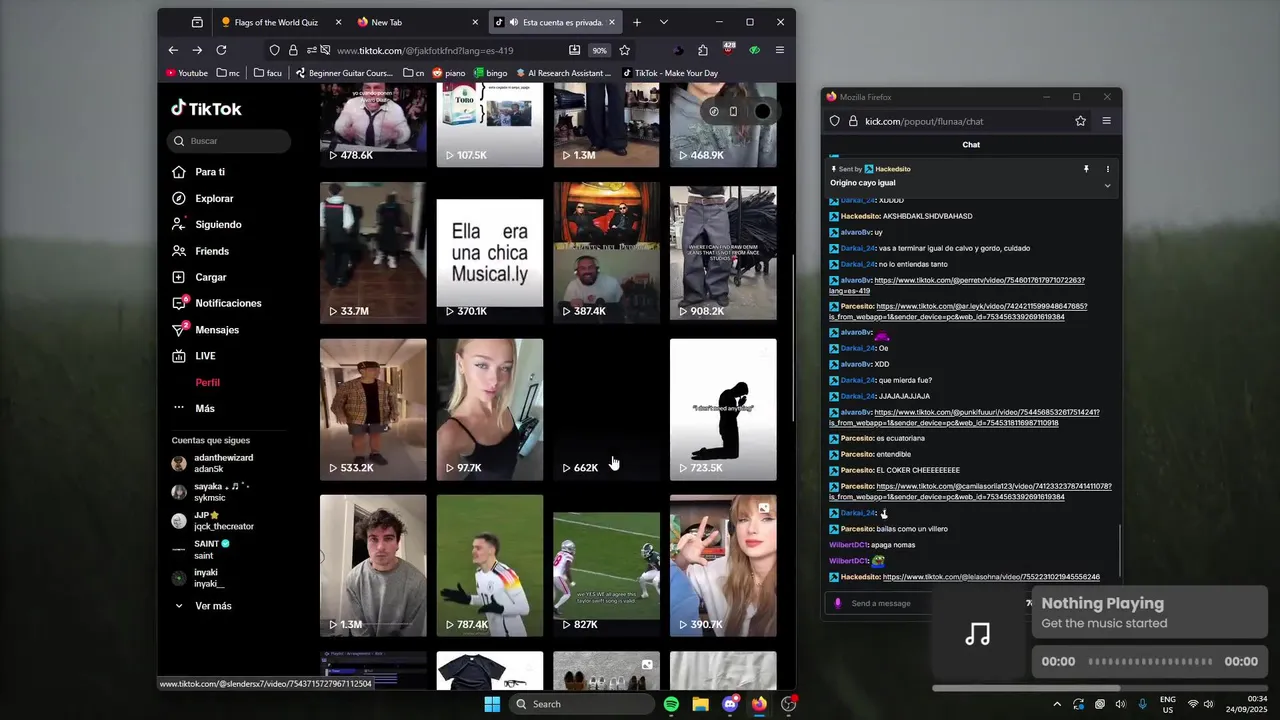Click tracking protection shield in TikTok address bar

(274, 50)
